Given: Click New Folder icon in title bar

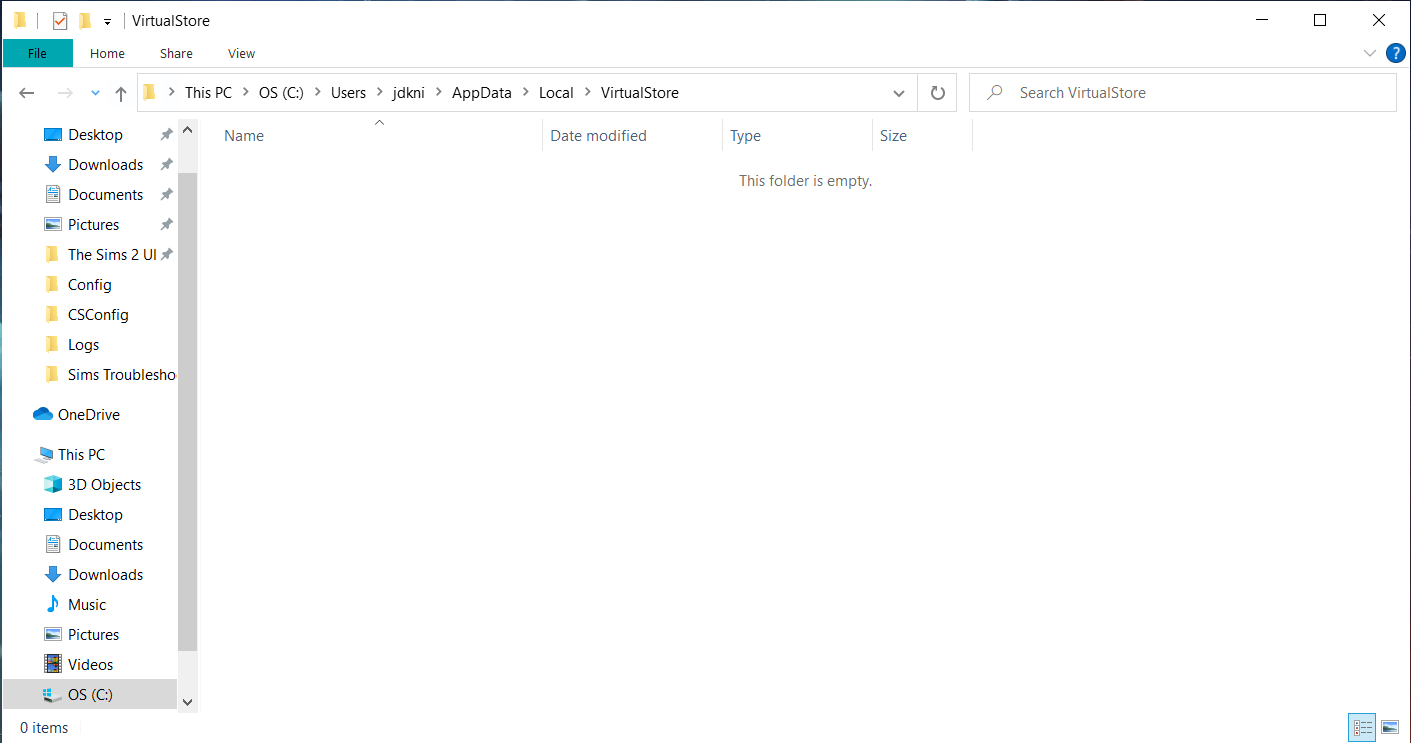Looking at the screenshot, I should (85, 21).
